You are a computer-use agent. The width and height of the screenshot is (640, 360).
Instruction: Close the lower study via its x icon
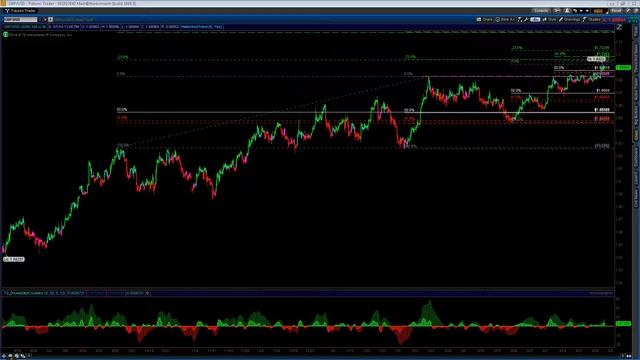[x=147, y=293]
